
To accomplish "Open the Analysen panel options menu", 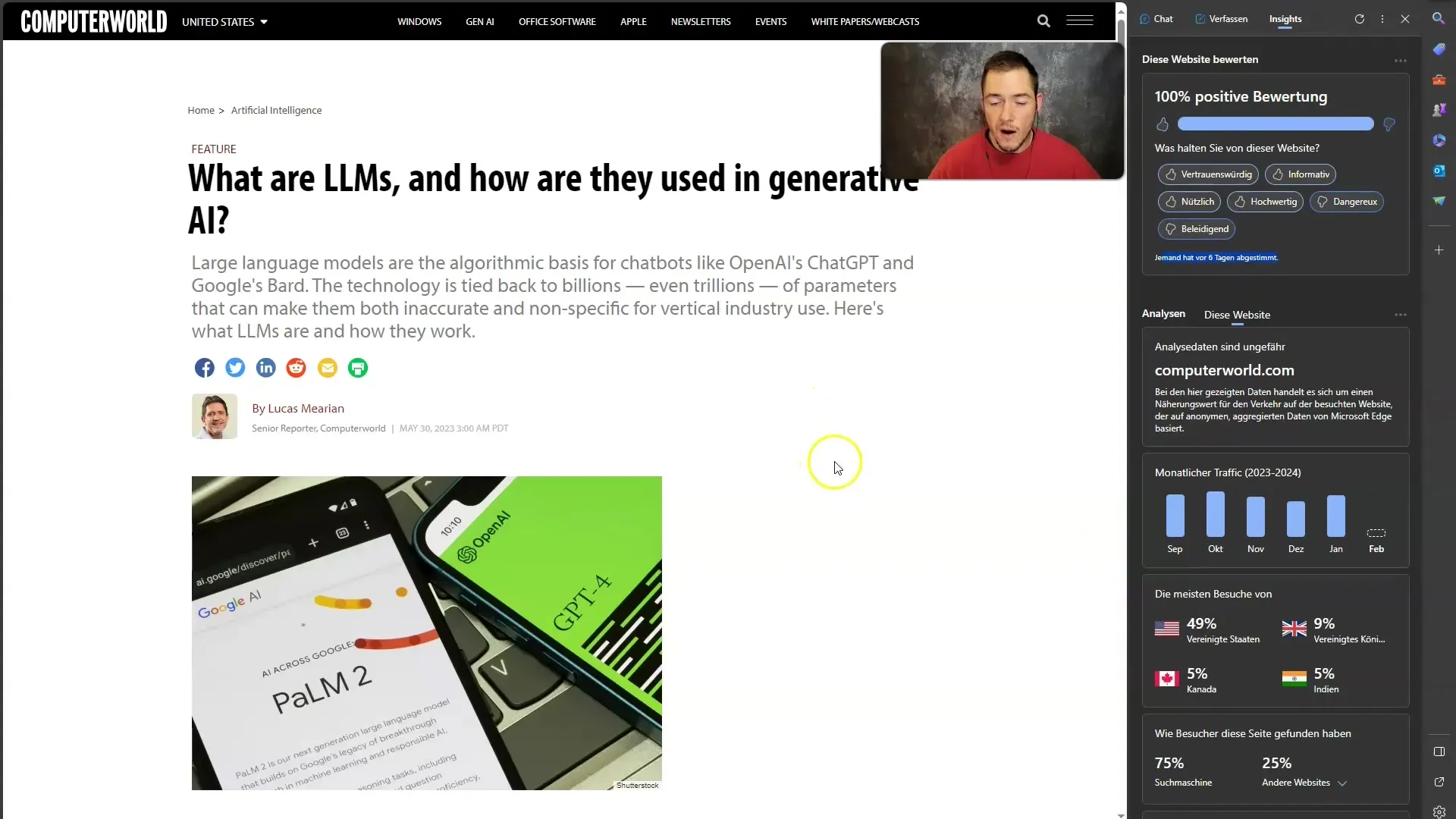I will coord(1399,313).
